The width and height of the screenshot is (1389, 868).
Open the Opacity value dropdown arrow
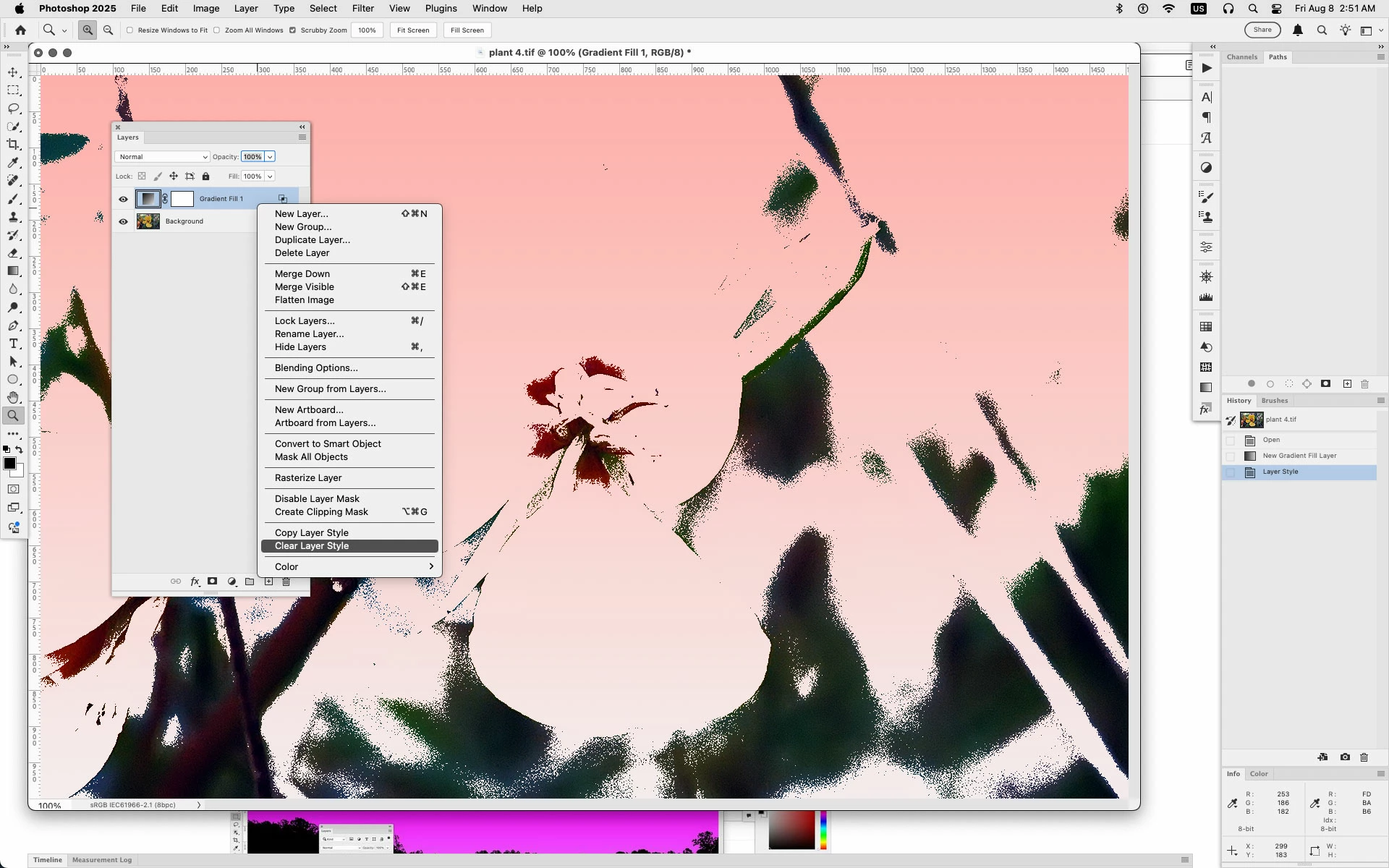[x=270, y=157]
